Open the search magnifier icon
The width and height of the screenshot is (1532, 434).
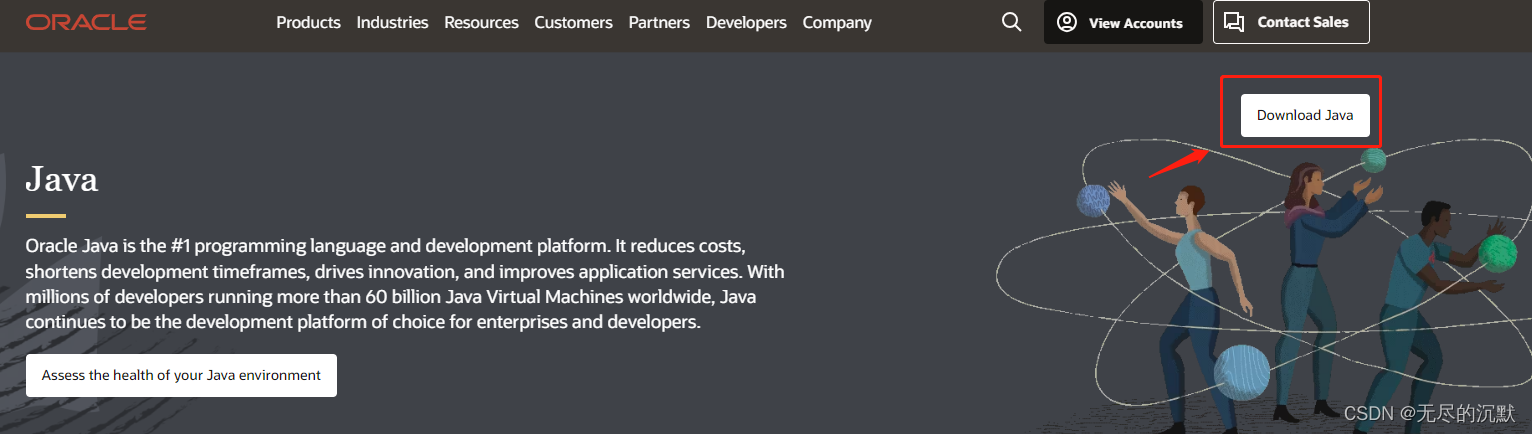point(1012,22)
